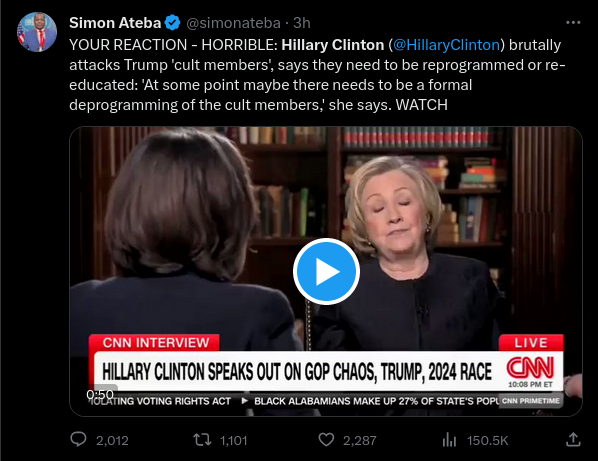Click the share upload icon
The width and height of the screenshot is (598, 461).
pos(573,440)
